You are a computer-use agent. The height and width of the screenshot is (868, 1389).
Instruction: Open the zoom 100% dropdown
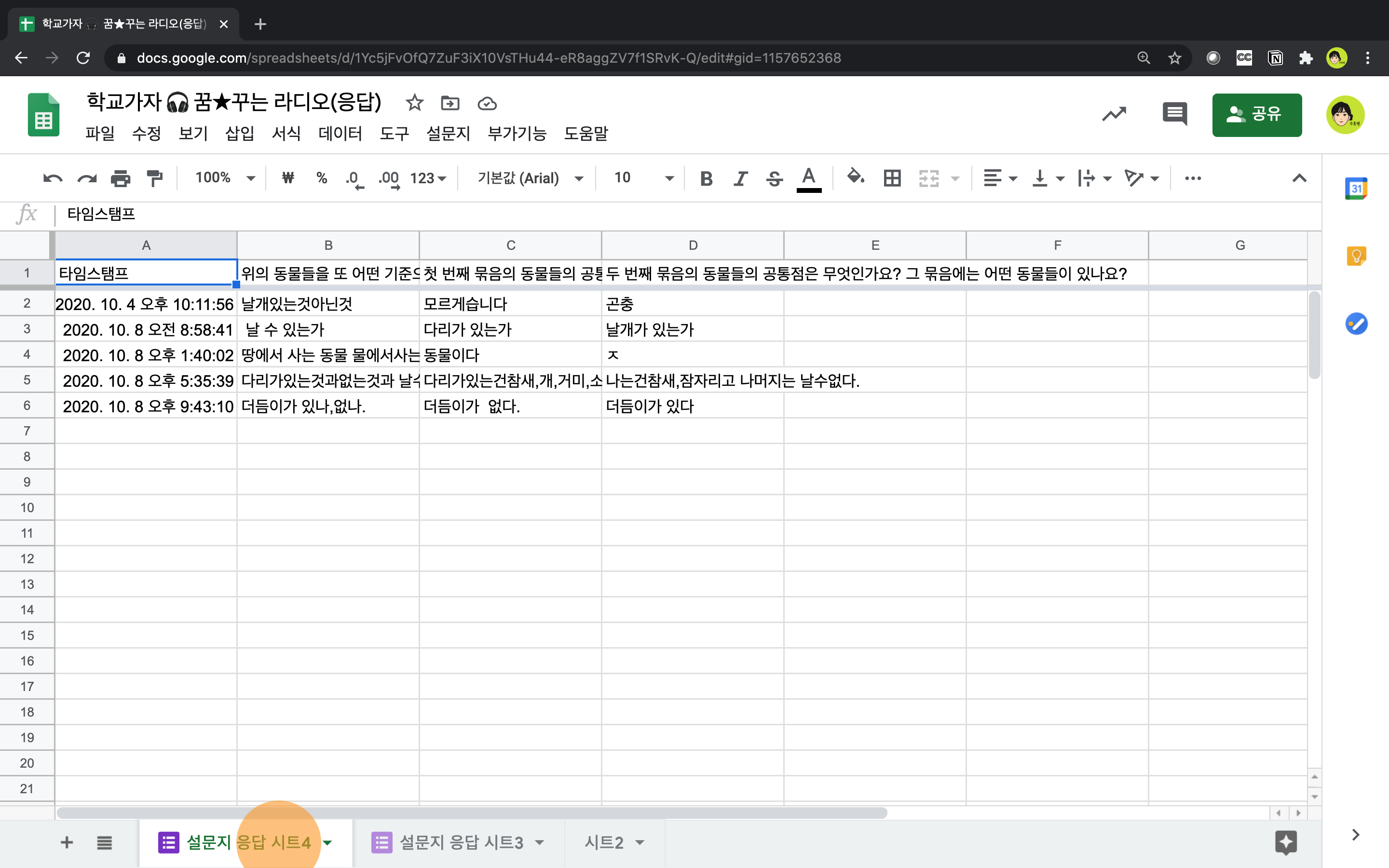(x=224, y=178)
